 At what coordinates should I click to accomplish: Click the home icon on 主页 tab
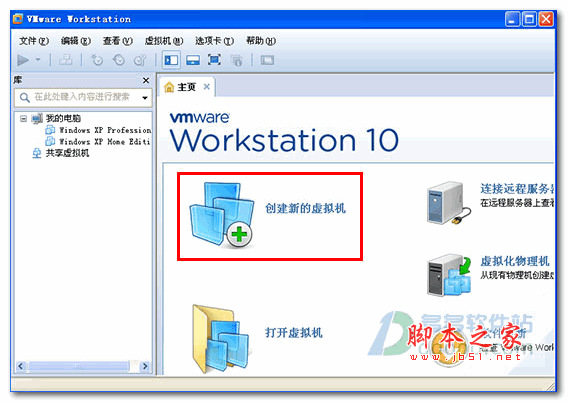pos(169,87)
